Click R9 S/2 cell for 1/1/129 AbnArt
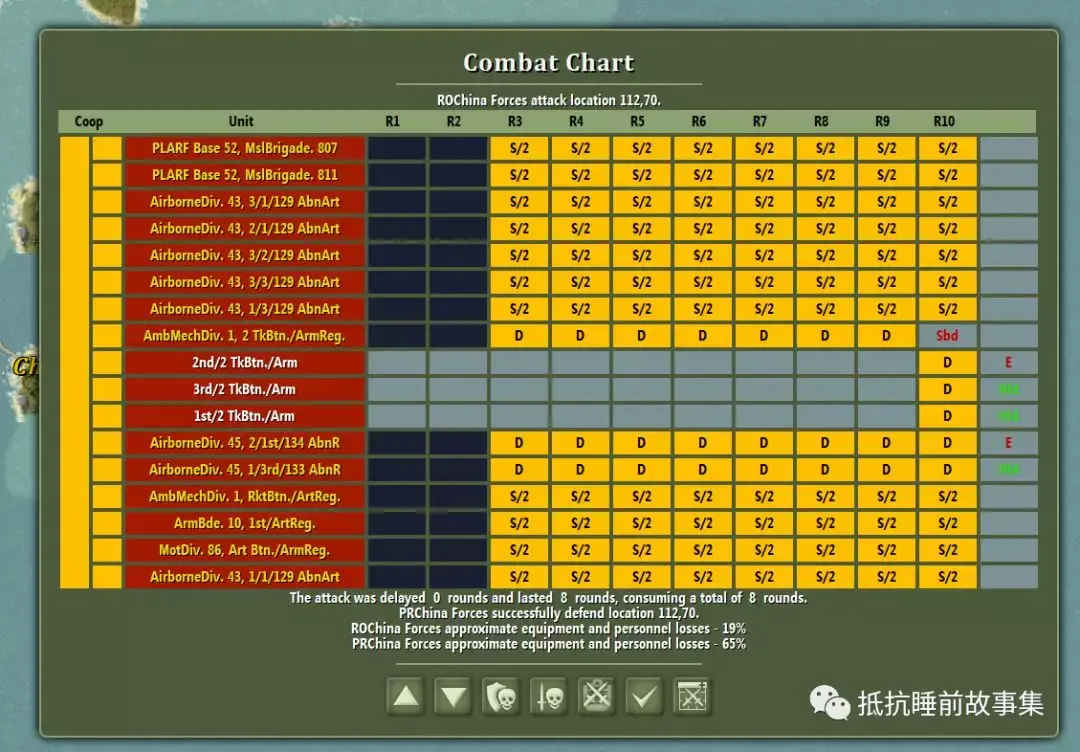The height and width of the screenshot is (752, 1080). (886, 577)
